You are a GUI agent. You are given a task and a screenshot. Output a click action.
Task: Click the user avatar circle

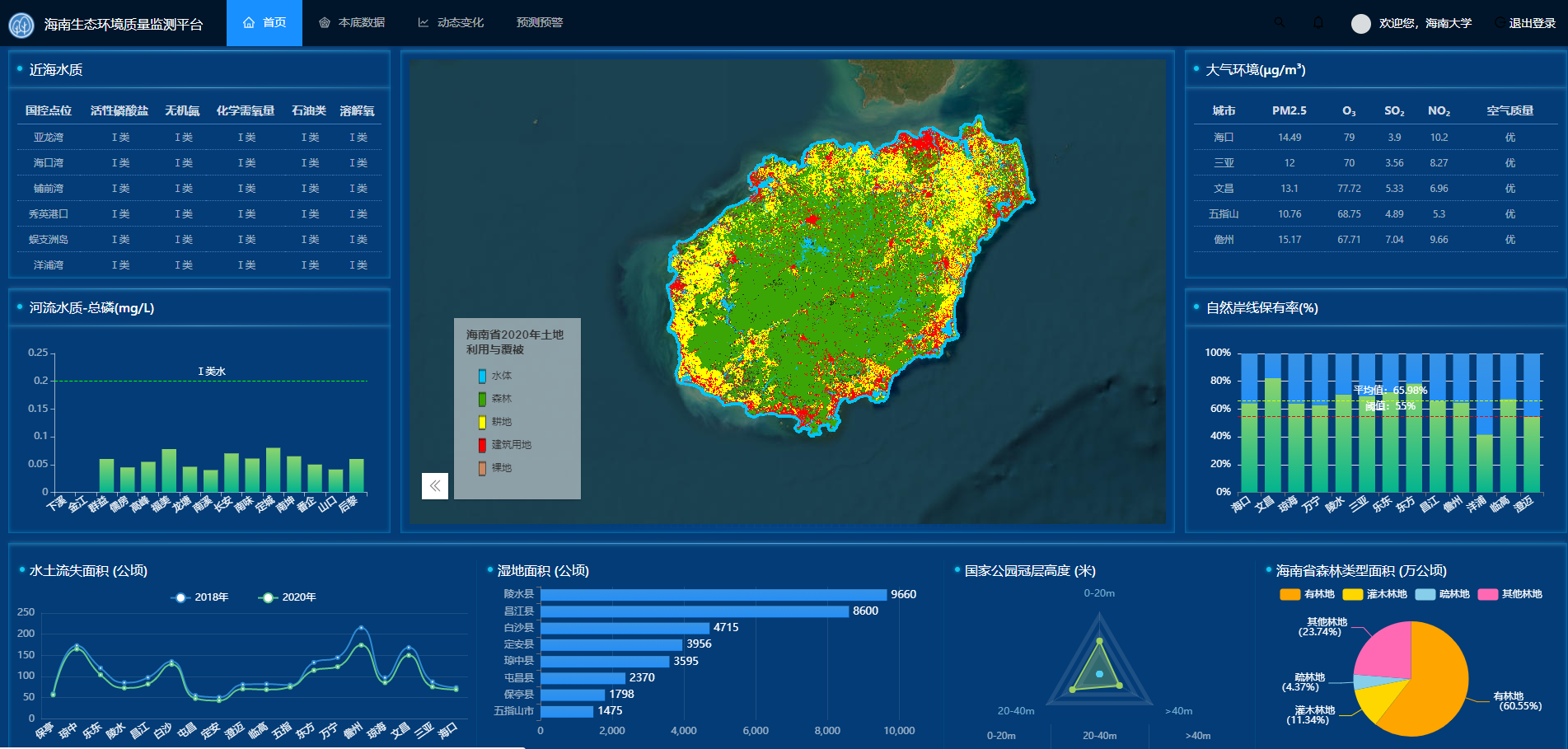pos(1360,23)
